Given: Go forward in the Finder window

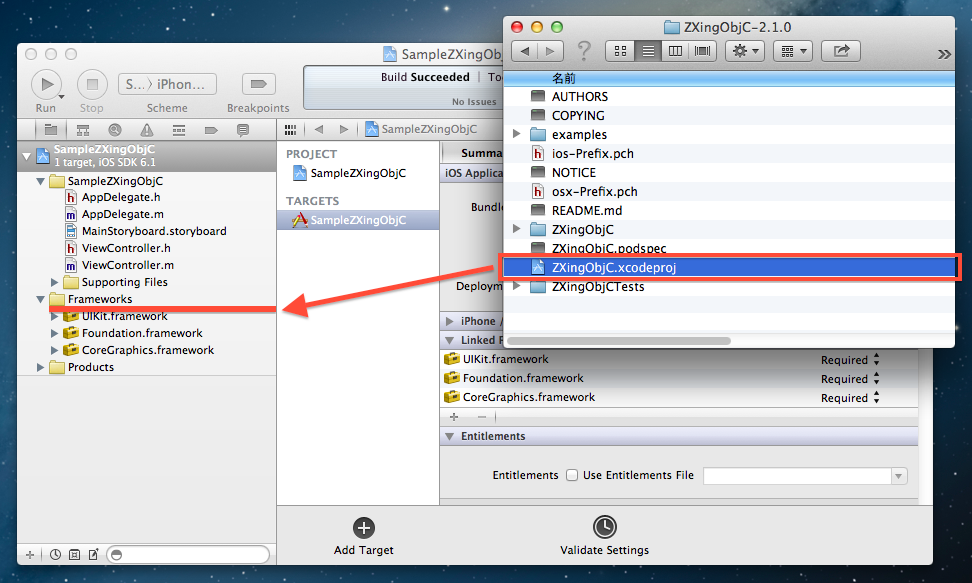Looking at the screenshot, I should [x=550, y=51].
